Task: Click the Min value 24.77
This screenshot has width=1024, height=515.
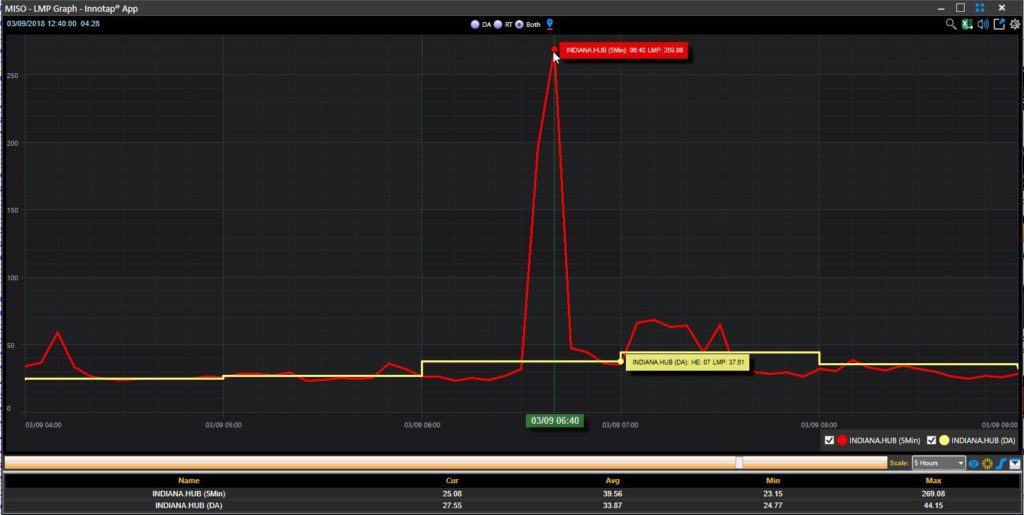Action: click(773, 505)
